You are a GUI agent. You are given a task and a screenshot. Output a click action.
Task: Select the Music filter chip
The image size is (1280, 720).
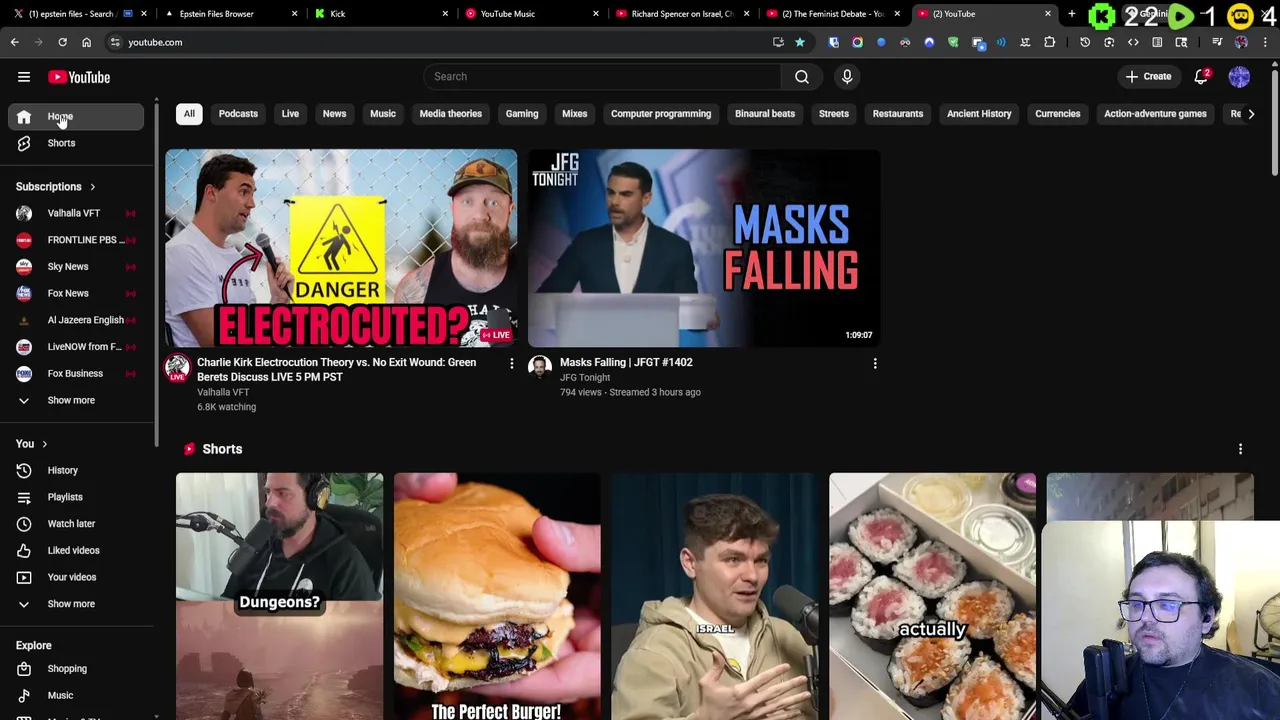(x=383, y=113)
